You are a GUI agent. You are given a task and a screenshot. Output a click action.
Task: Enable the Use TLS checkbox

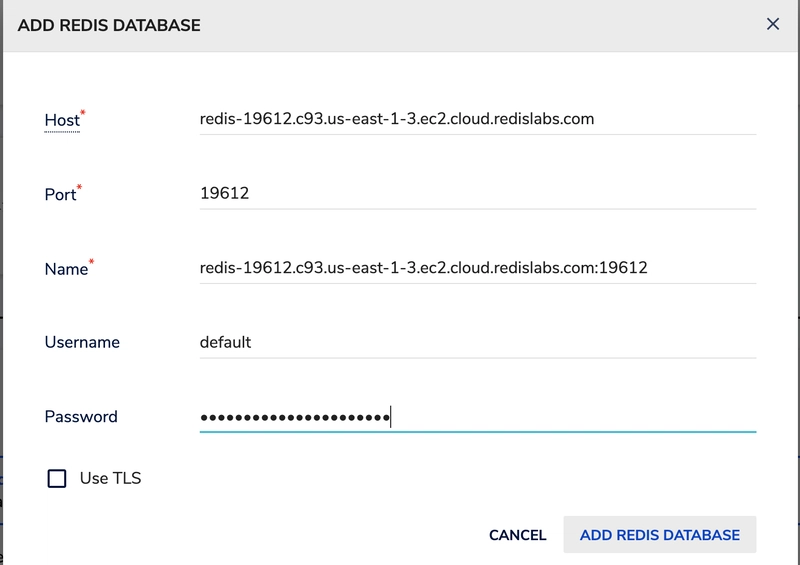pos(57,479)
